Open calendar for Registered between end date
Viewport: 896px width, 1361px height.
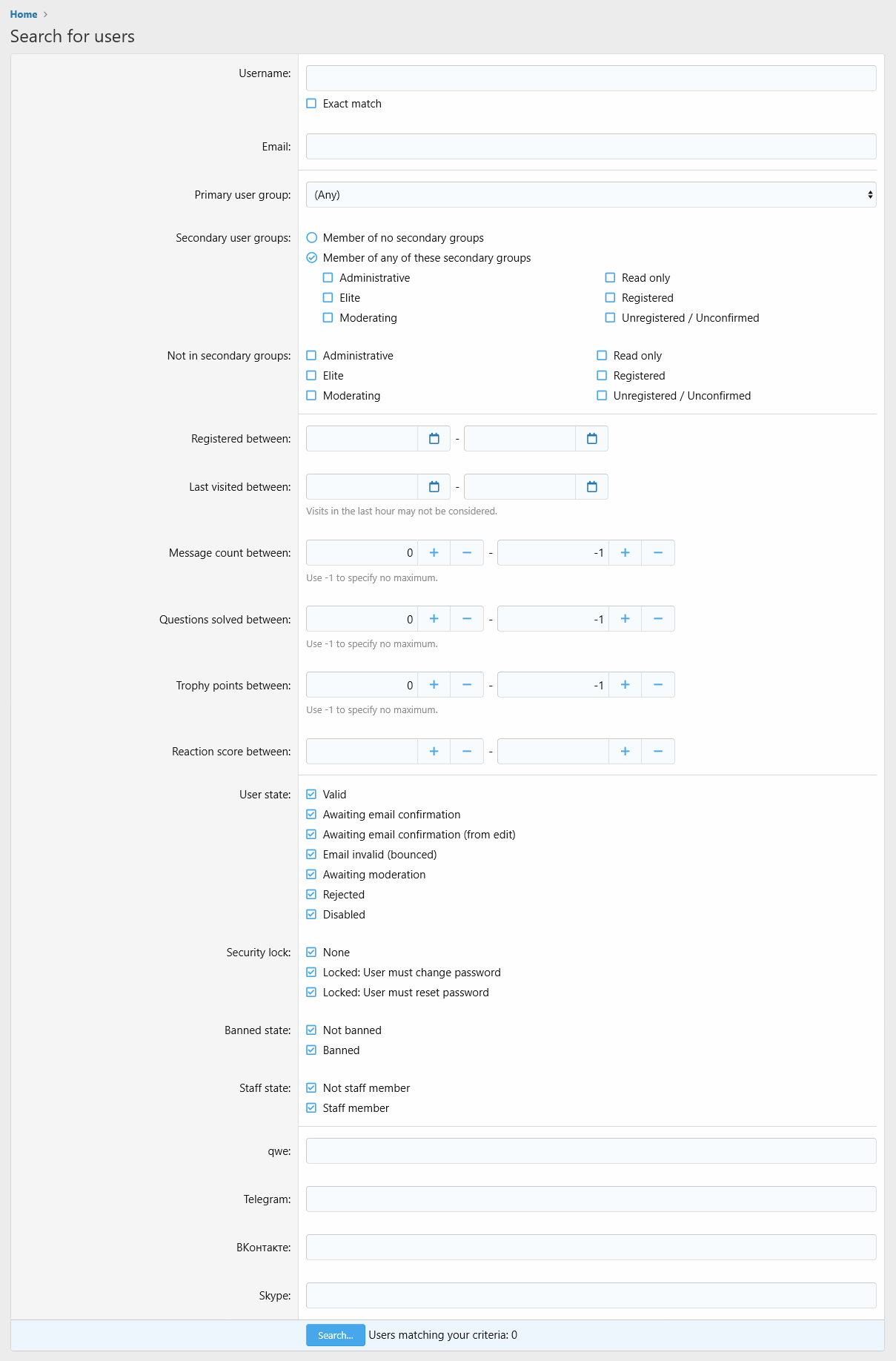(x=592, y=439)
